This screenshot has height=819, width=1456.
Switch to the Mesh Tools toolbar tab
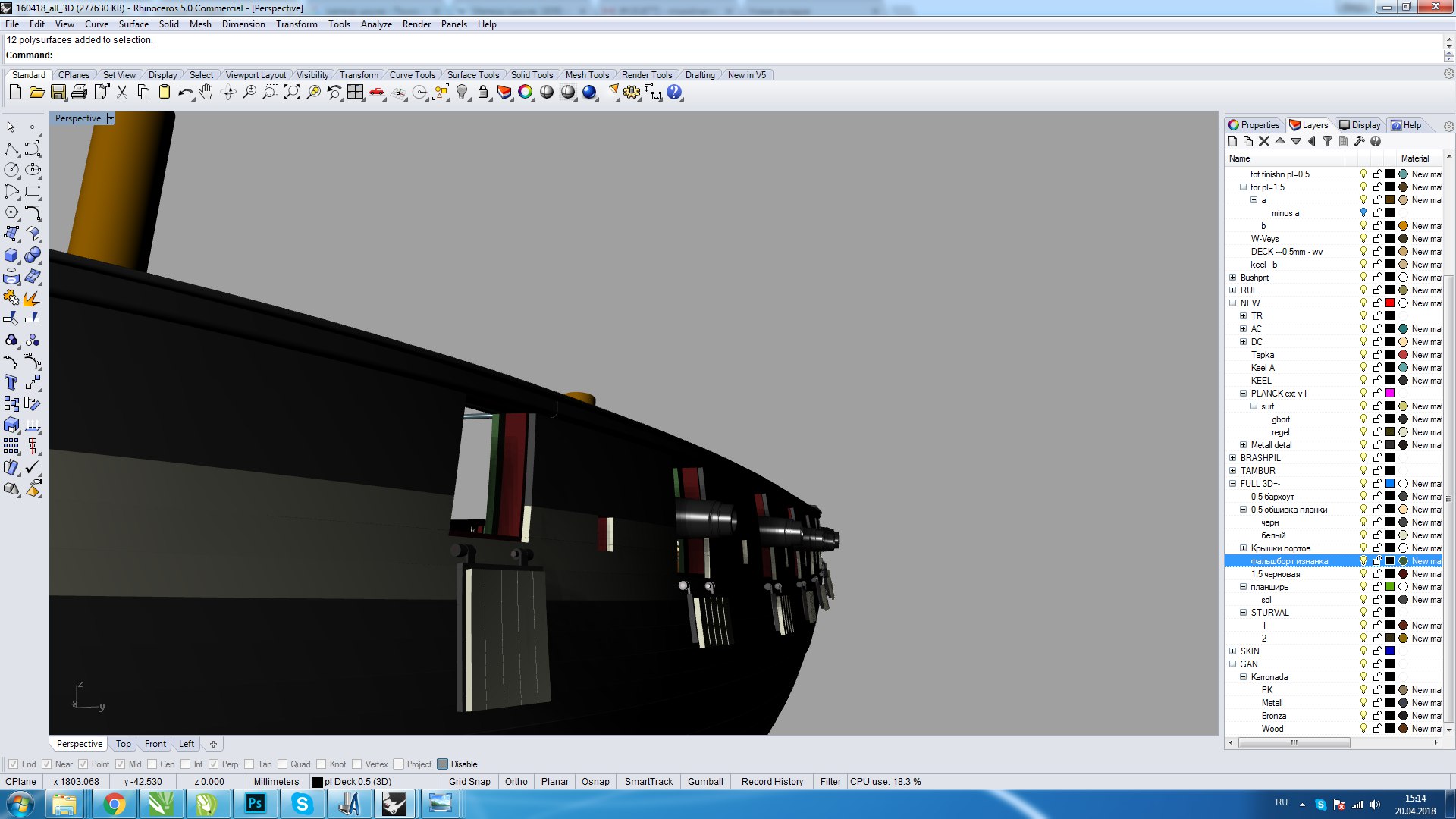tap(587, 75)
